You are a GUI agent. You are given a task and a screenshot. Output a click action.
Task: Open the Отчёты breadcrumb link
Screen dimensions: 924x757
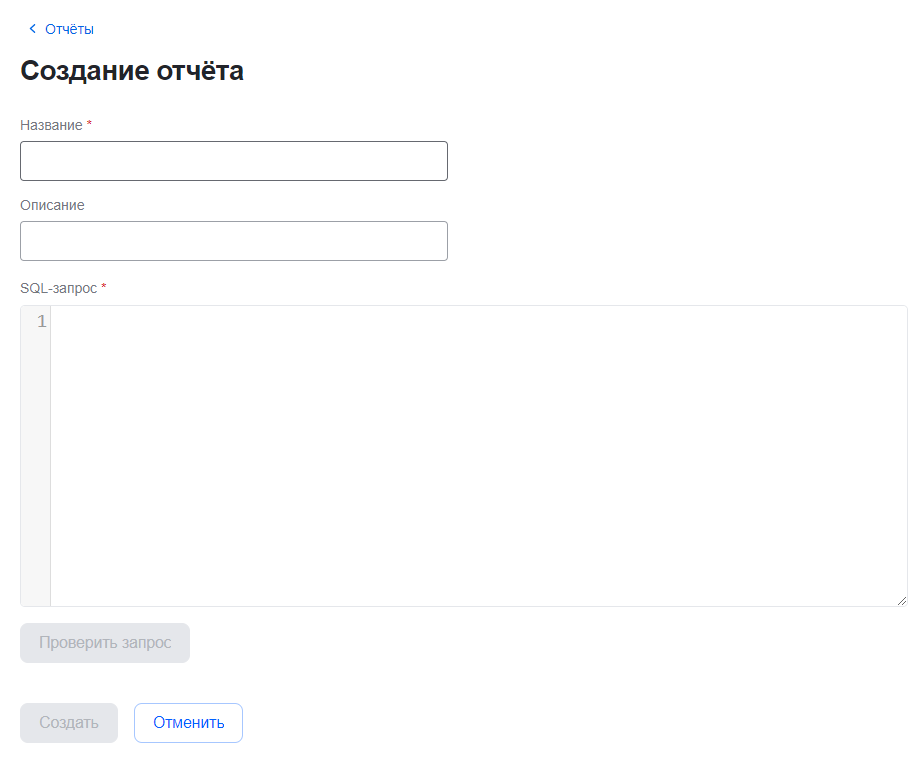(69, 29)
